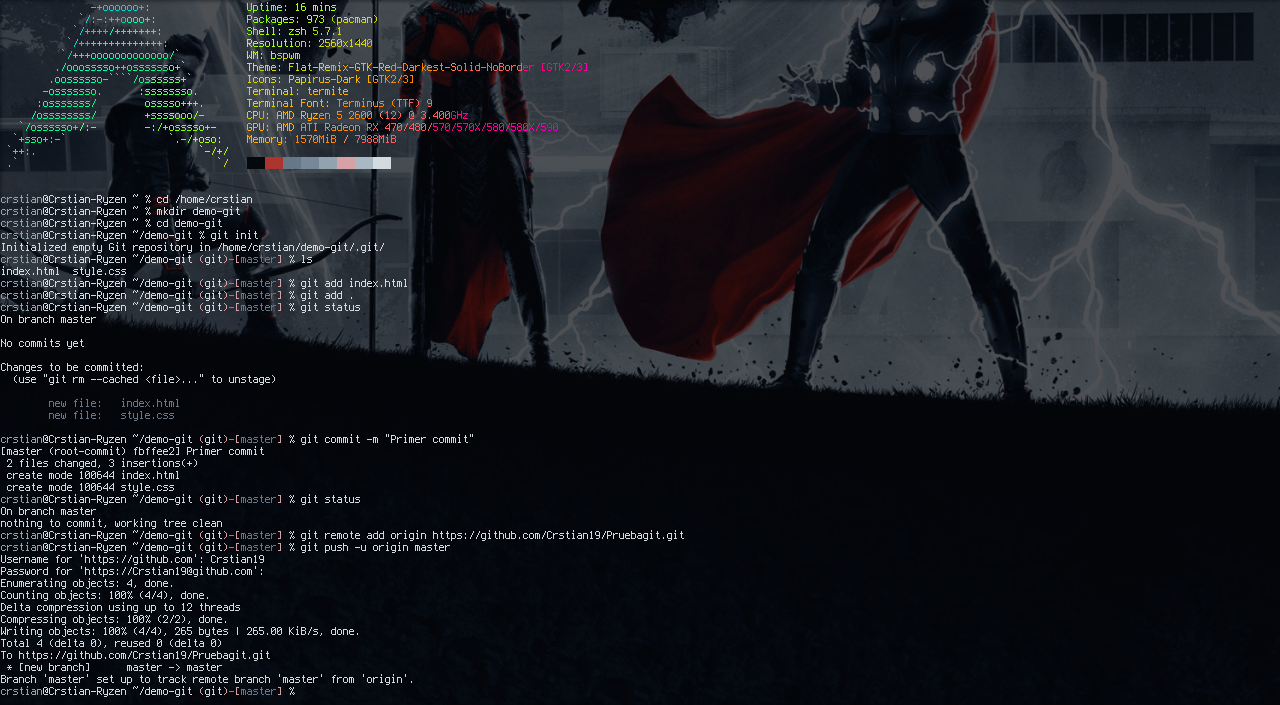Click the 'create mode 100644 style.css' line
Viewport: 1280px width, 705px height.
(90, 488)
